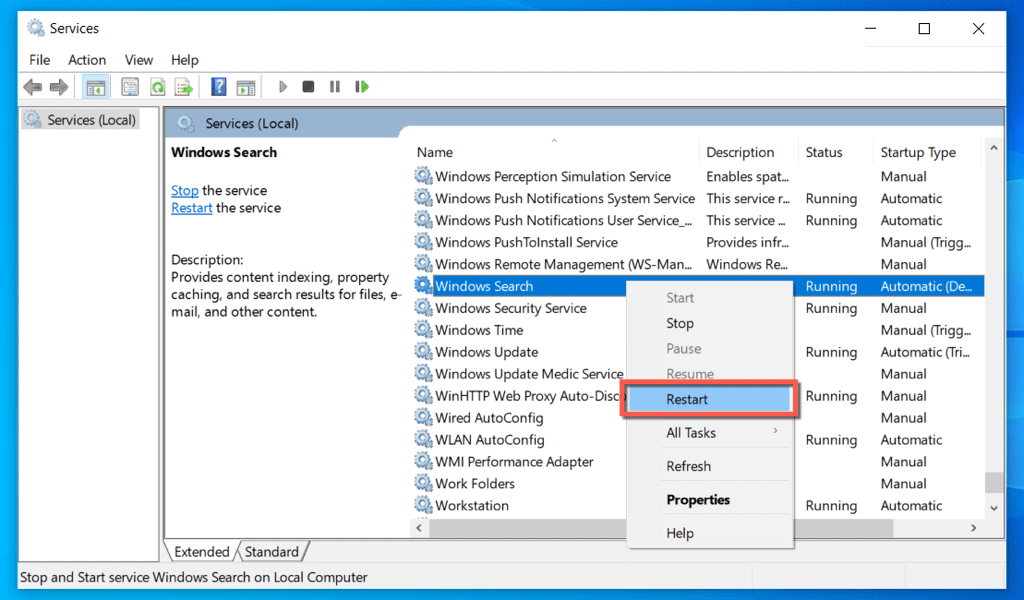Click the Services gear icon in title bar
Image resolution: width=1024 pixels, height=600 pixels.
tap(35, 28)
